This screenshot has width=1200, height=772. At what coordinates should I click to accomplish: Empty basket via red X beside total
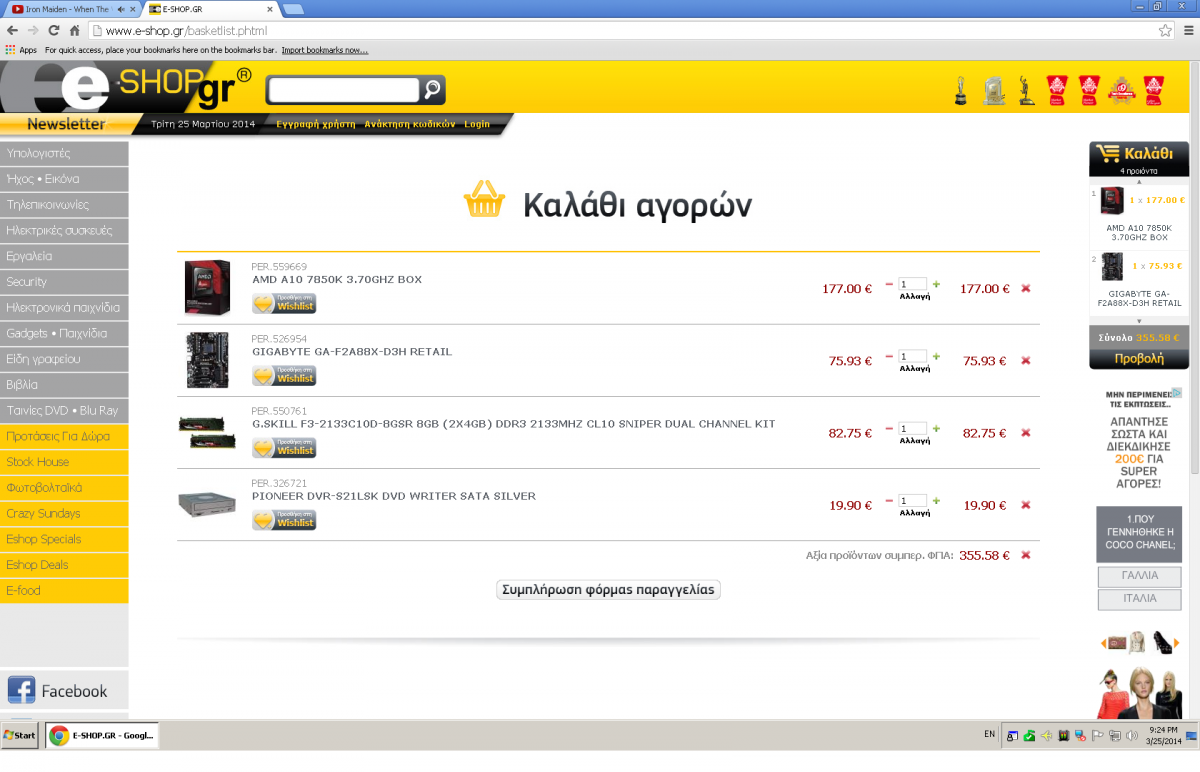[1025, 555]
